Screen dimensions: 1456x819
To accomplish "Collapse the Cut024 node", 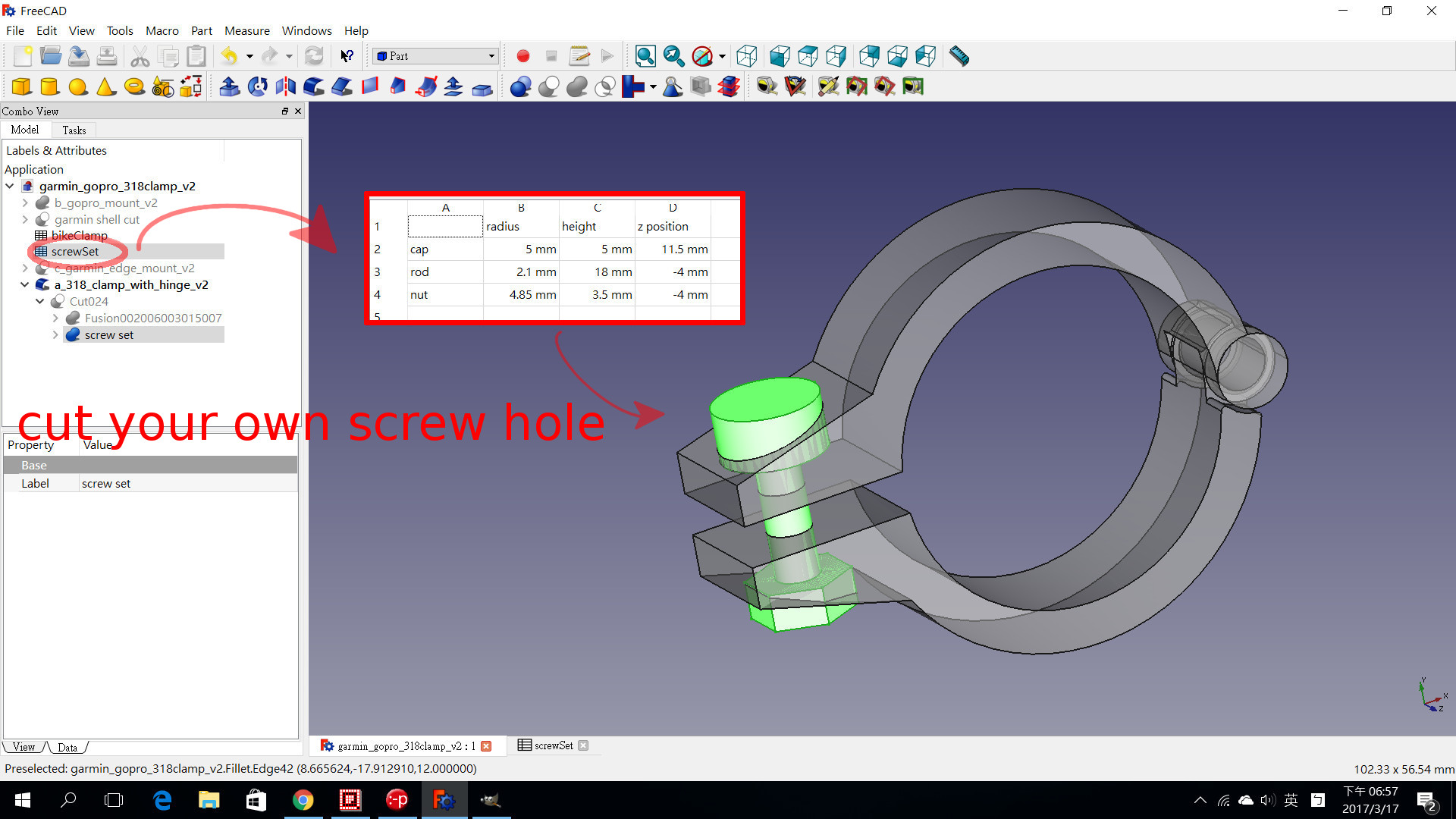I will point(40,301).
